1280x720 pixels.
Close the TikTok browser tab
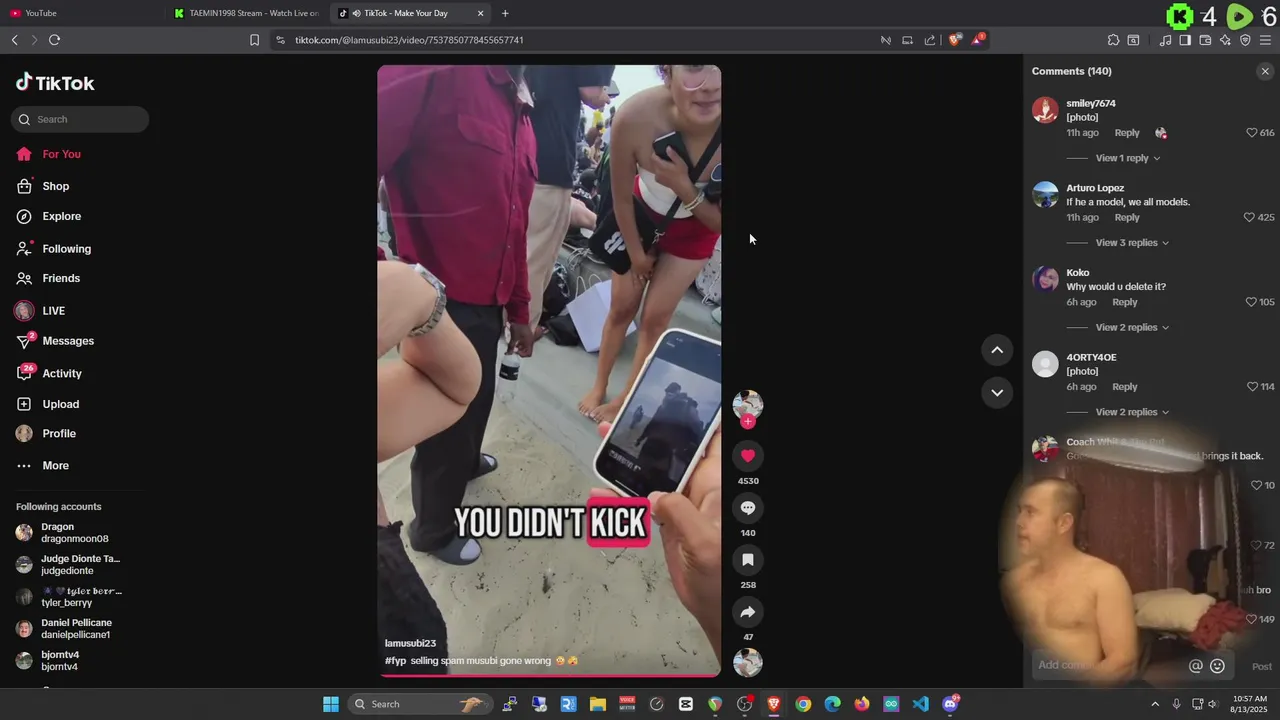pos(481,13)
